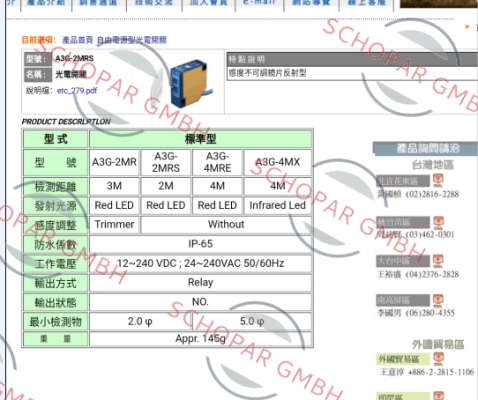Viewport: 478px width, 400px height.
Task: Select the 大台中區 region label
Action: click(x=403, y=261)
